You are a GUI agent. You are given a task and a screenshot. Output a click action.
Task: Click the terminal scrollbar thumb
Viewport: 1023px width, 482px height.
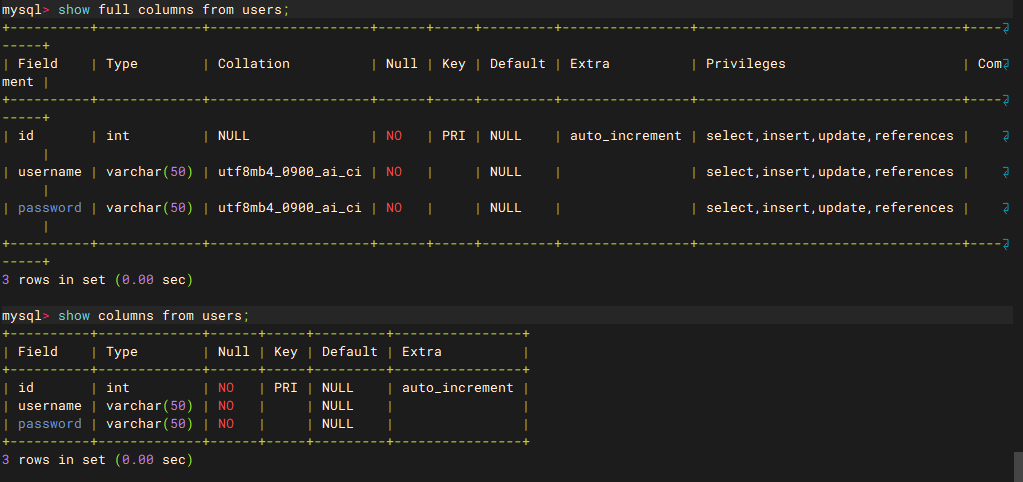tap(1017, 466)
